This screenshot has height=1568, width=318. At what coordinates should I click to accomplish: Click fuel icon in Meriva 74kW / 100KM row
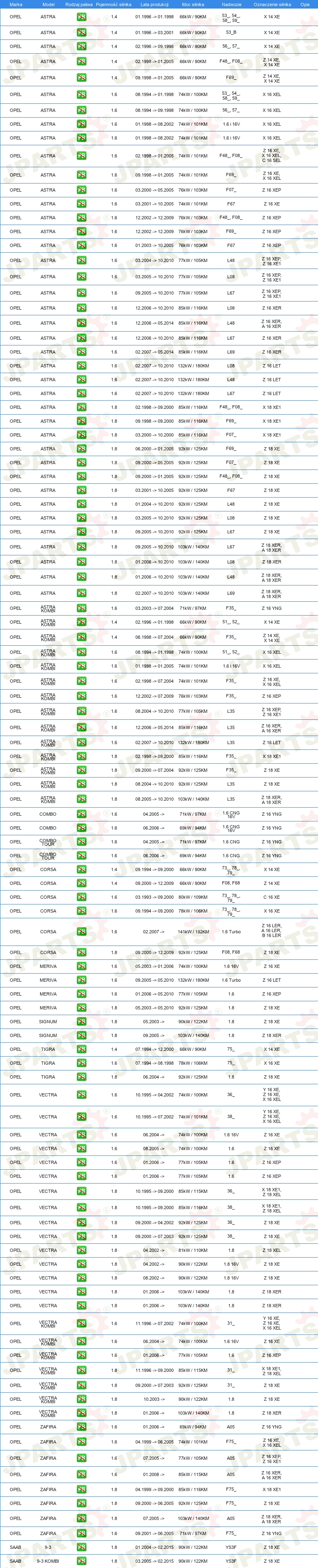click(81, 967)
